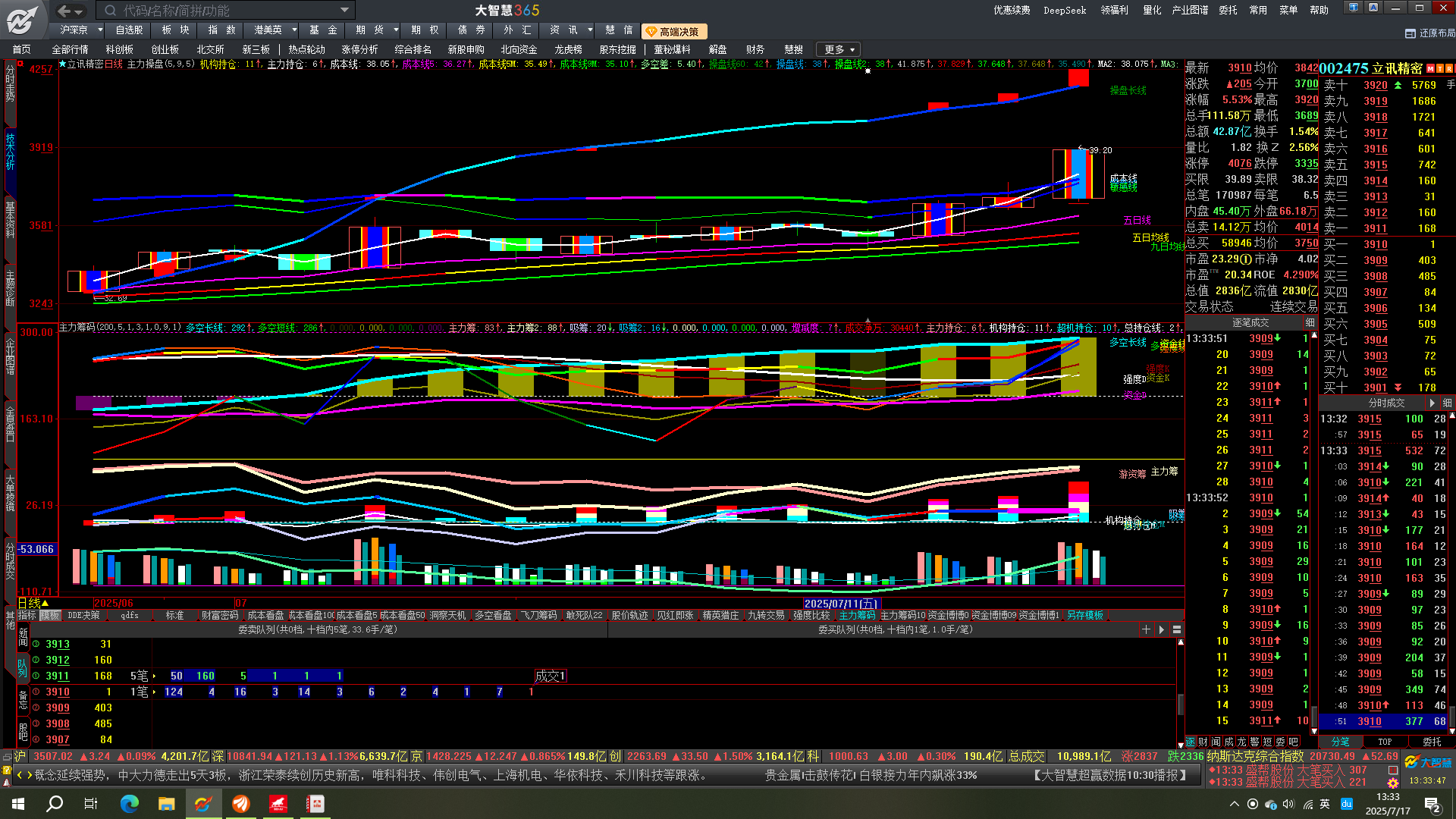1456x819 pixels.
Task: Click the M badge next to 立讯精密
Action: pos(1430,69)
